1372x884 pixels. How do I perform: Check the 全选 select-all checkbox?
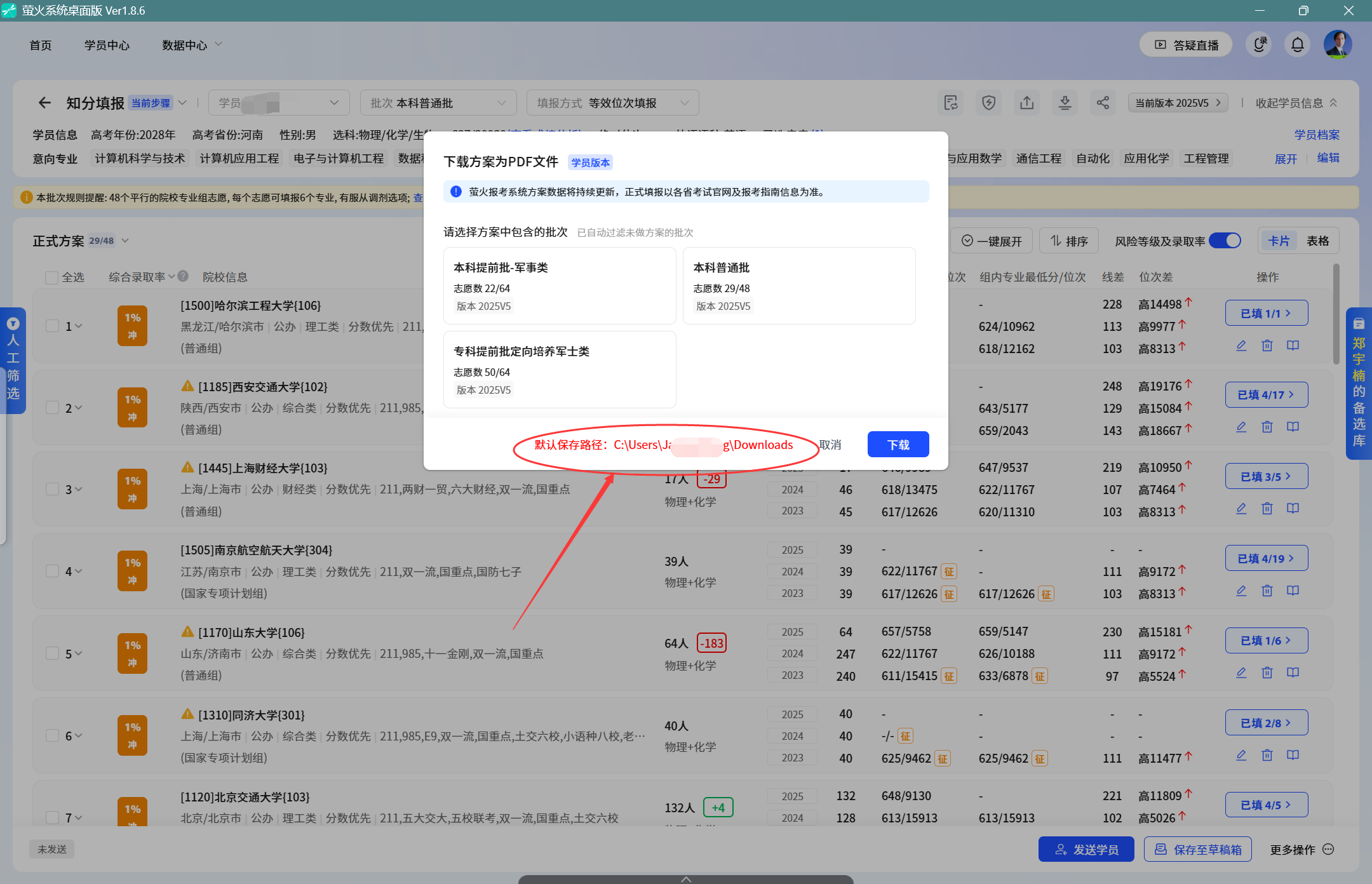coord(52,277)
